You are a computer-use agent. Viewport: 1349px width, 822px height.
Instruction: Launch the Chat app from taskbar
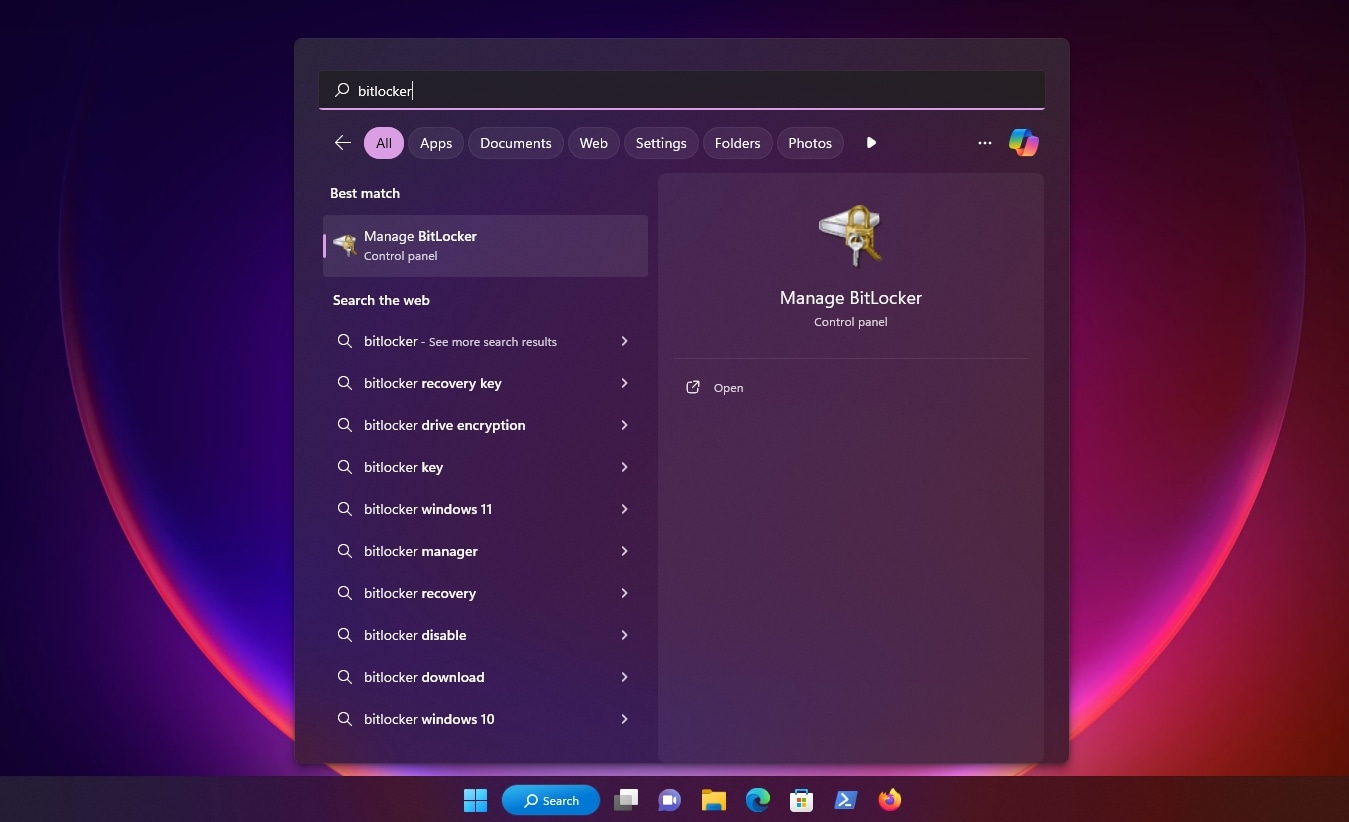pyautogui.click(x=669, y=800)
